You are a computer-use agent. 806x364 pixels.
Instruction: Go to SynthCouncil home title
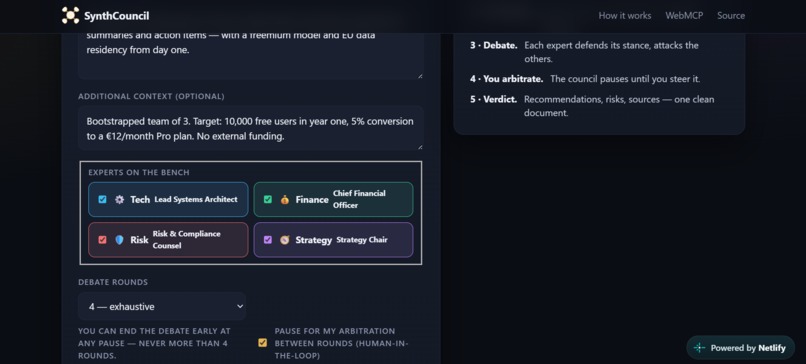[117, 16]
